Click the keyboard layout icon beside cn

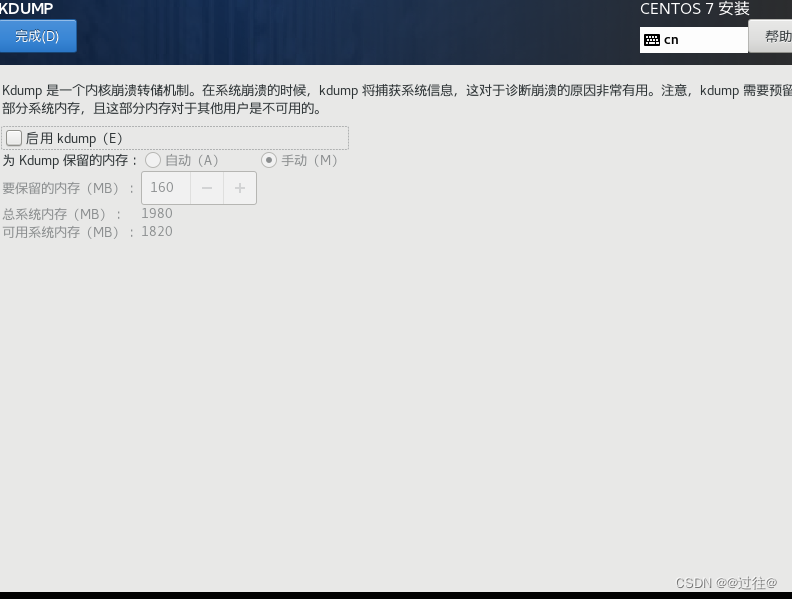[652, 40]
